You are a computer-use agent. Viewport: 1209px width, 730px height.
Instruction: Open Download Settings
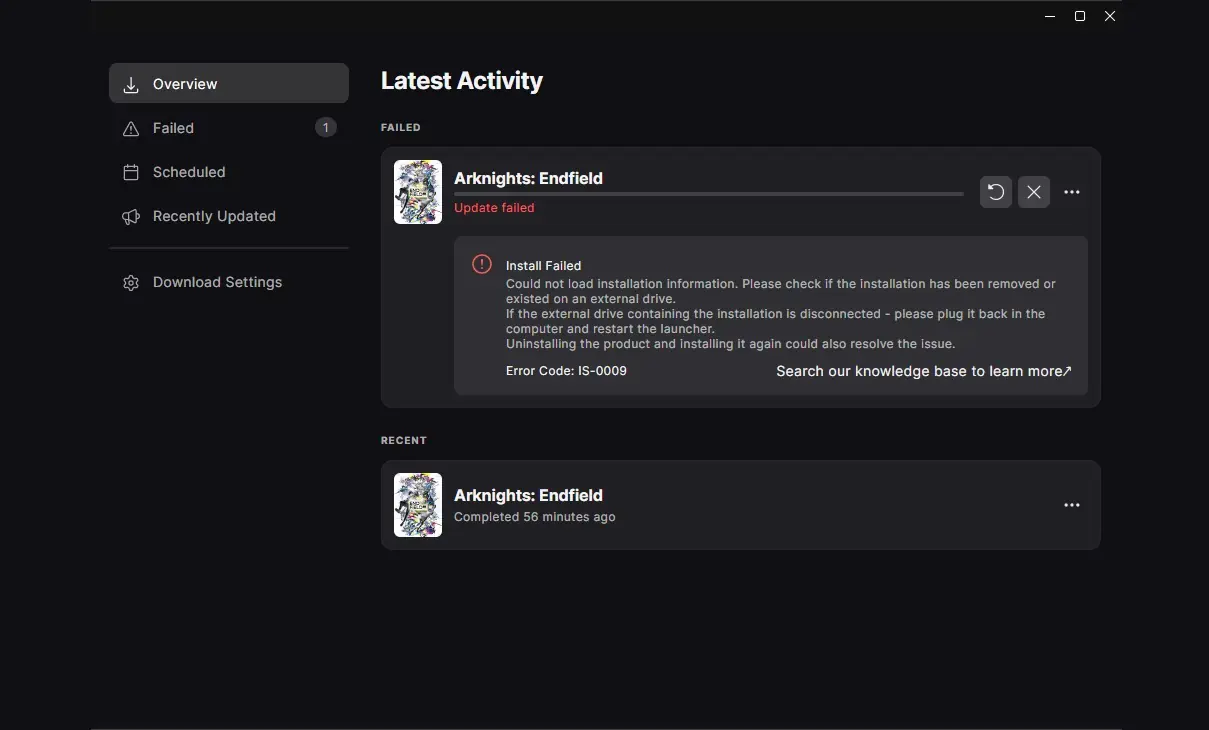(229, 282)
